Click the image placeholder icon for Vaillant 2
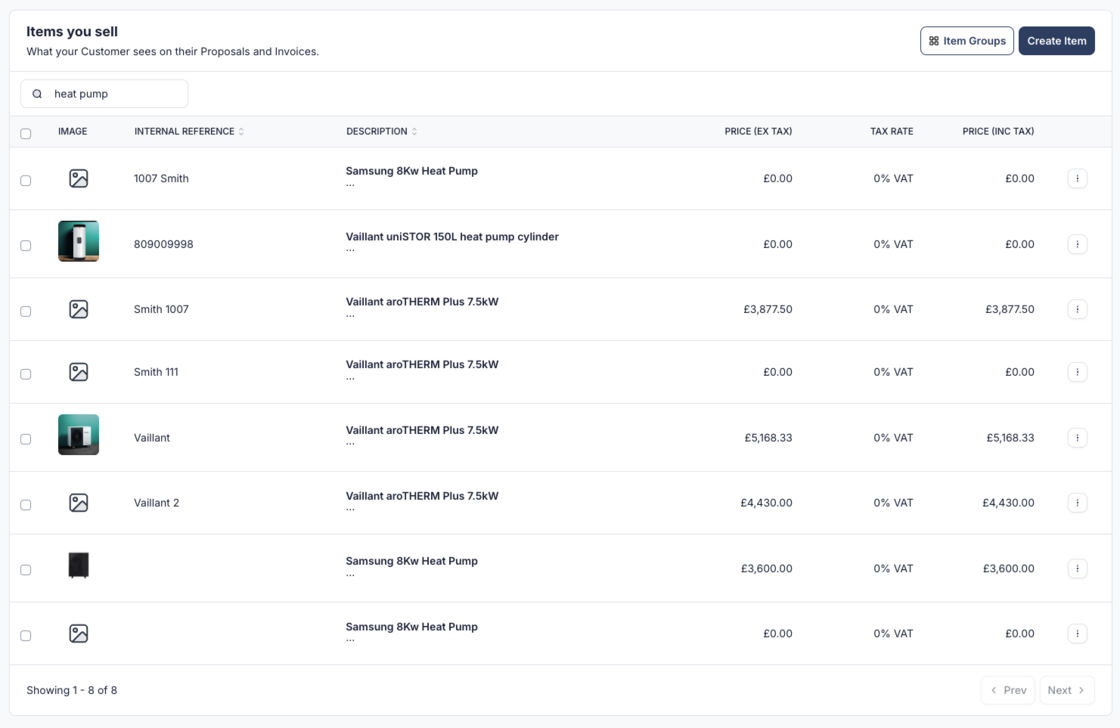This screenshot has width=1120, height=728. coord(78,503)
